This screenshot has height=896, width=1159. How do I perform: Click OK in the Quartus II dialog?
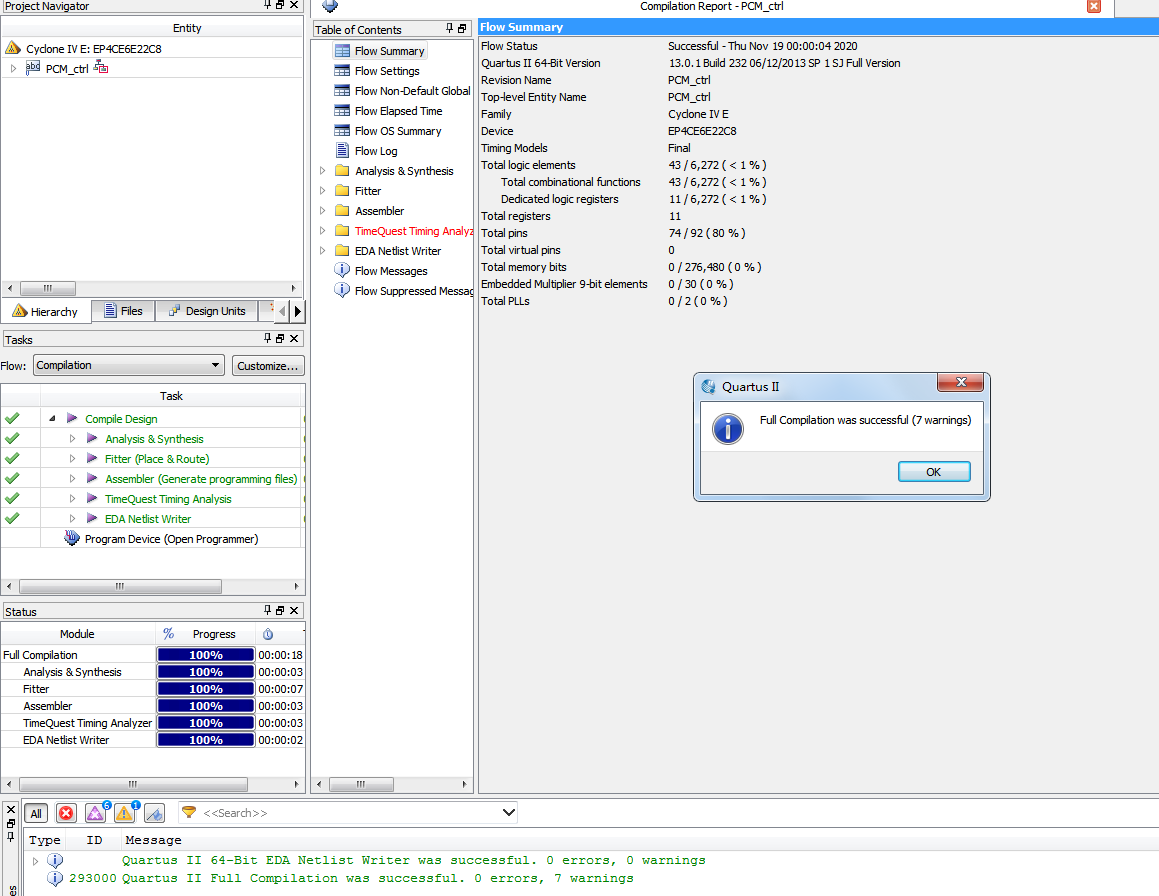(x=934, y=472)
